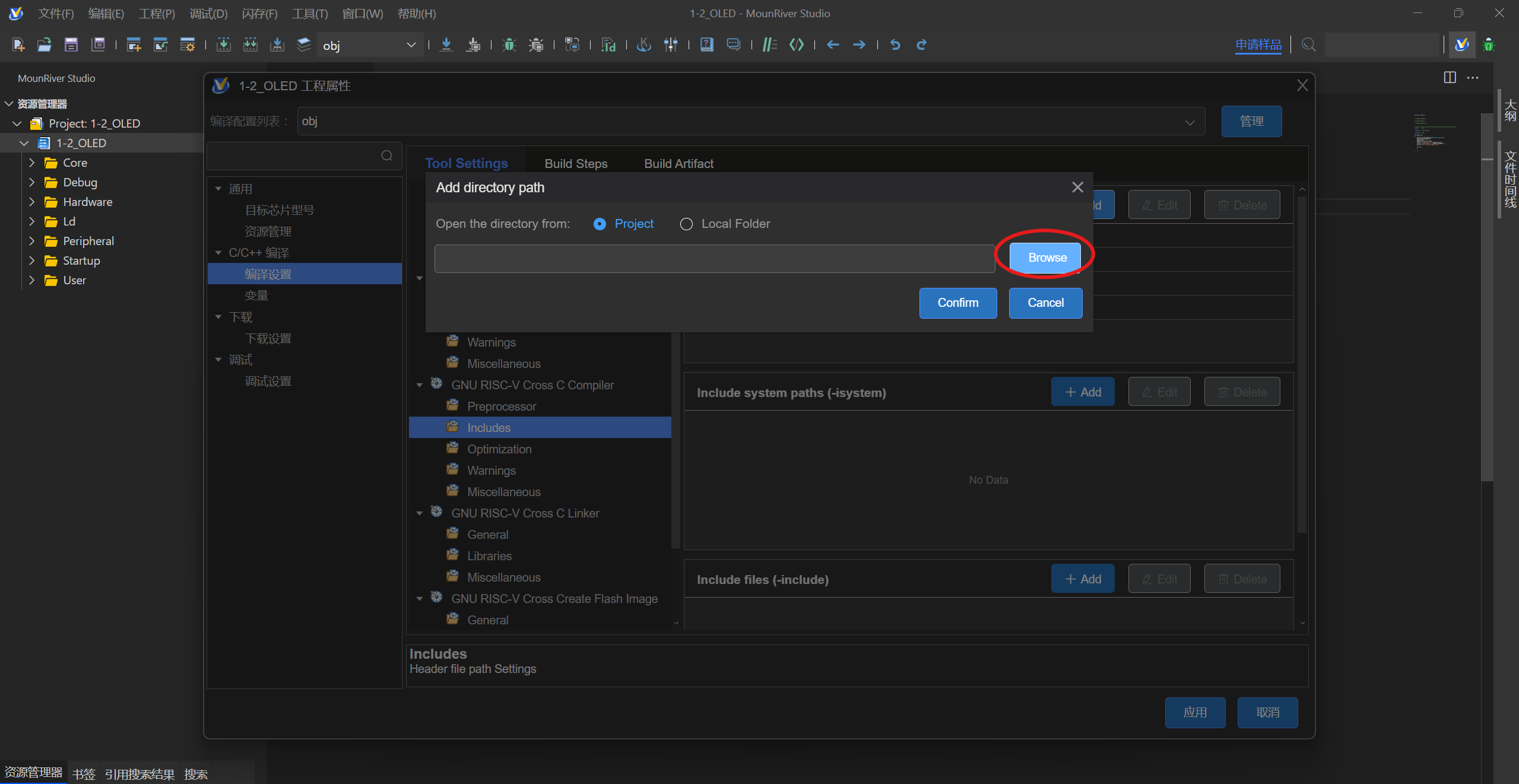1519x784 pixels.
Task: Click the Save toolbar icon
Action: pos(71,45)
